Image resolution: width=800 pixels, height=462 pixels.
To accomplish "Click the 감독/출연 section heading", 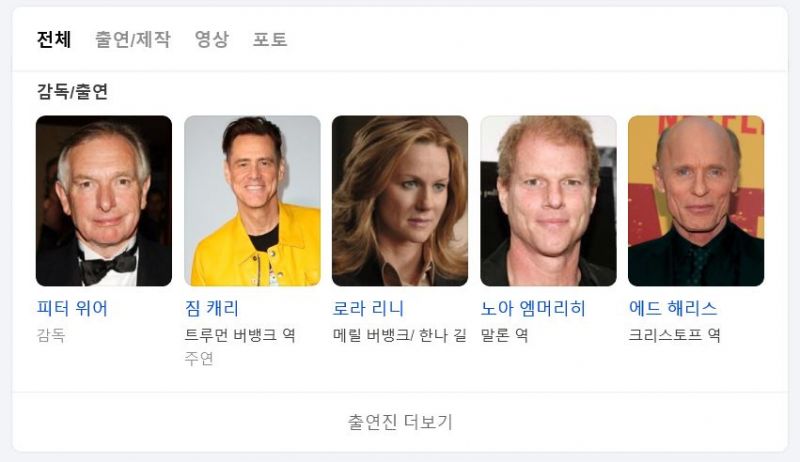I will point(72,92).
